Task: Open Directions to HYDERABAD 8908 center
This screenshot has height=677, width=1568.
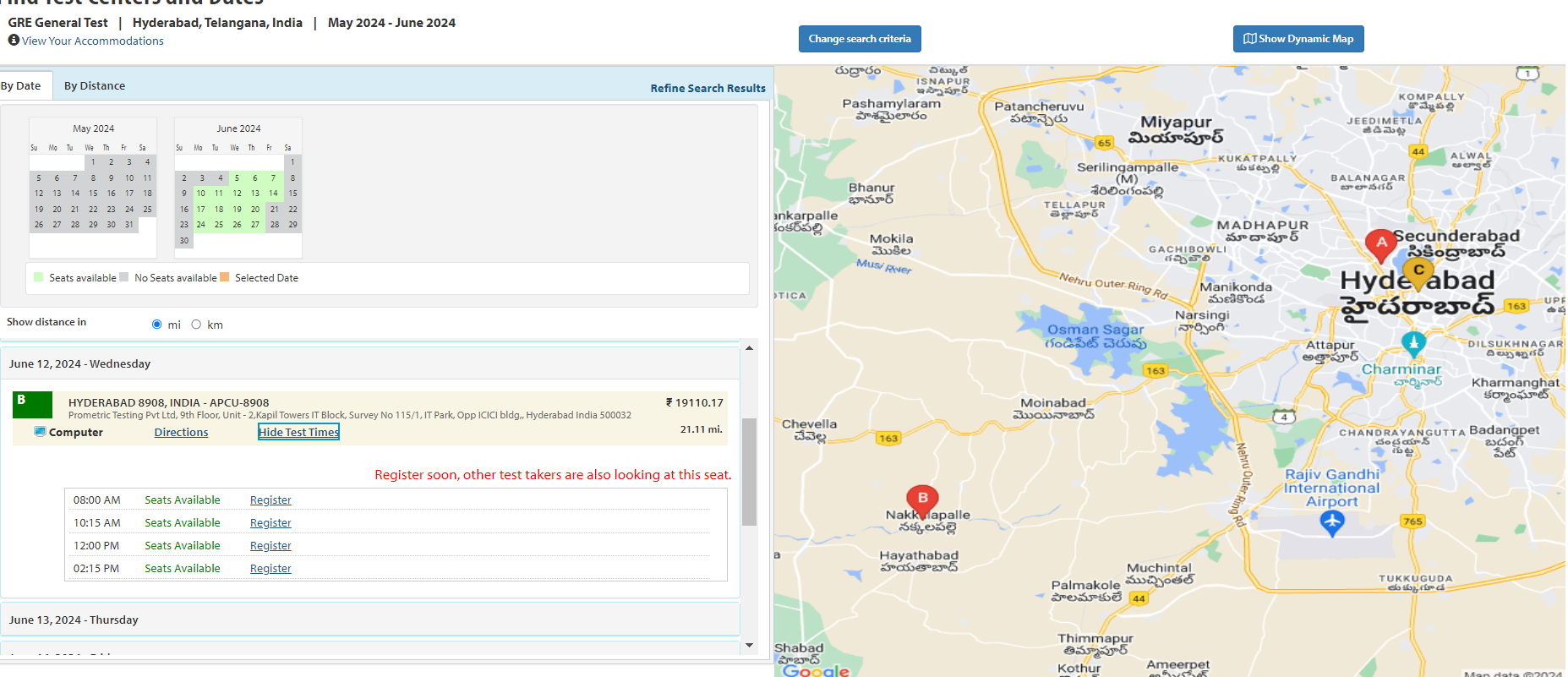Action: (x=181, y=433)
